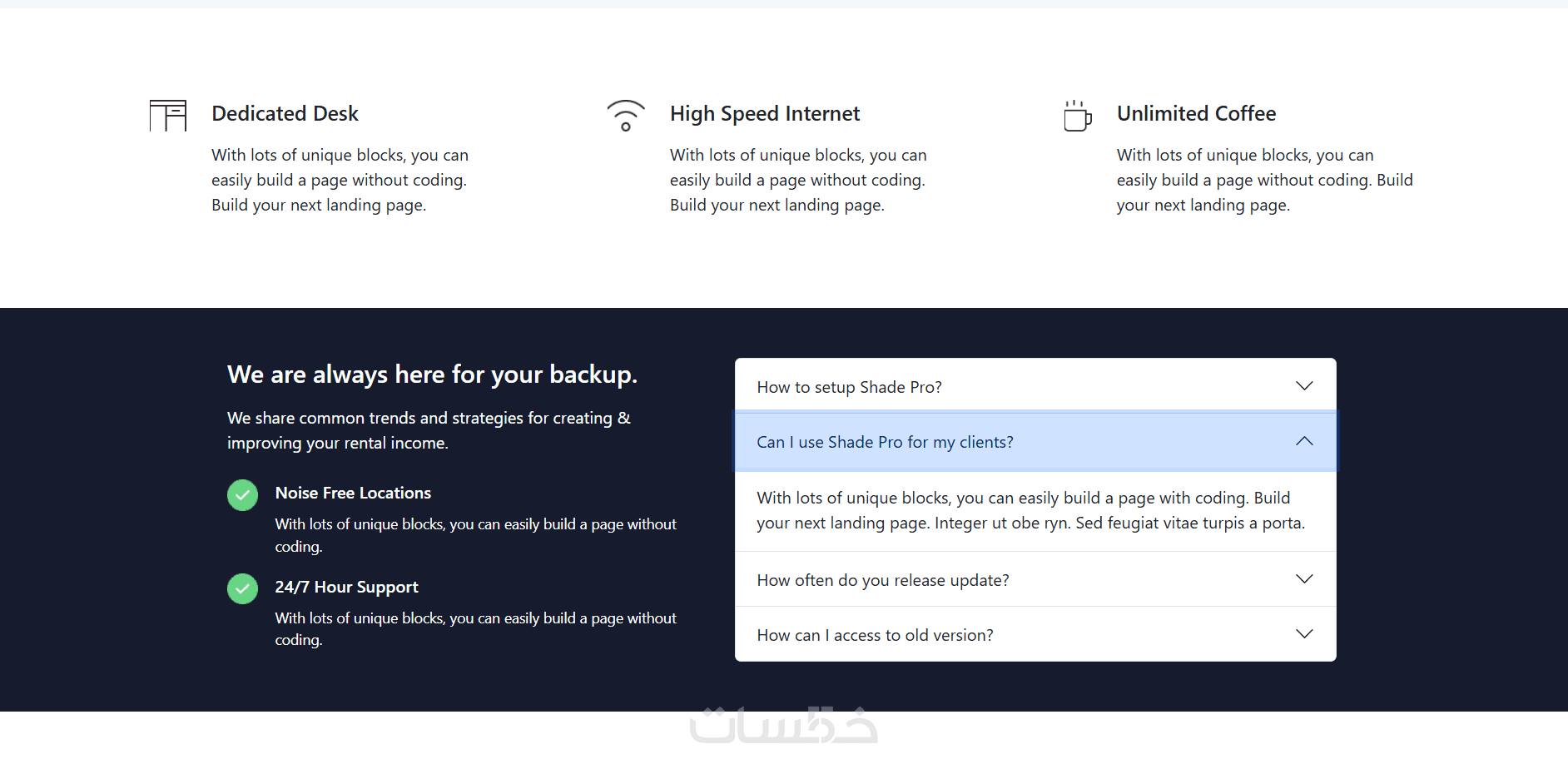Screen dimensions: 1568x759
Task: Open "How can I access to old version?" item
Action: tap(875, 635)
